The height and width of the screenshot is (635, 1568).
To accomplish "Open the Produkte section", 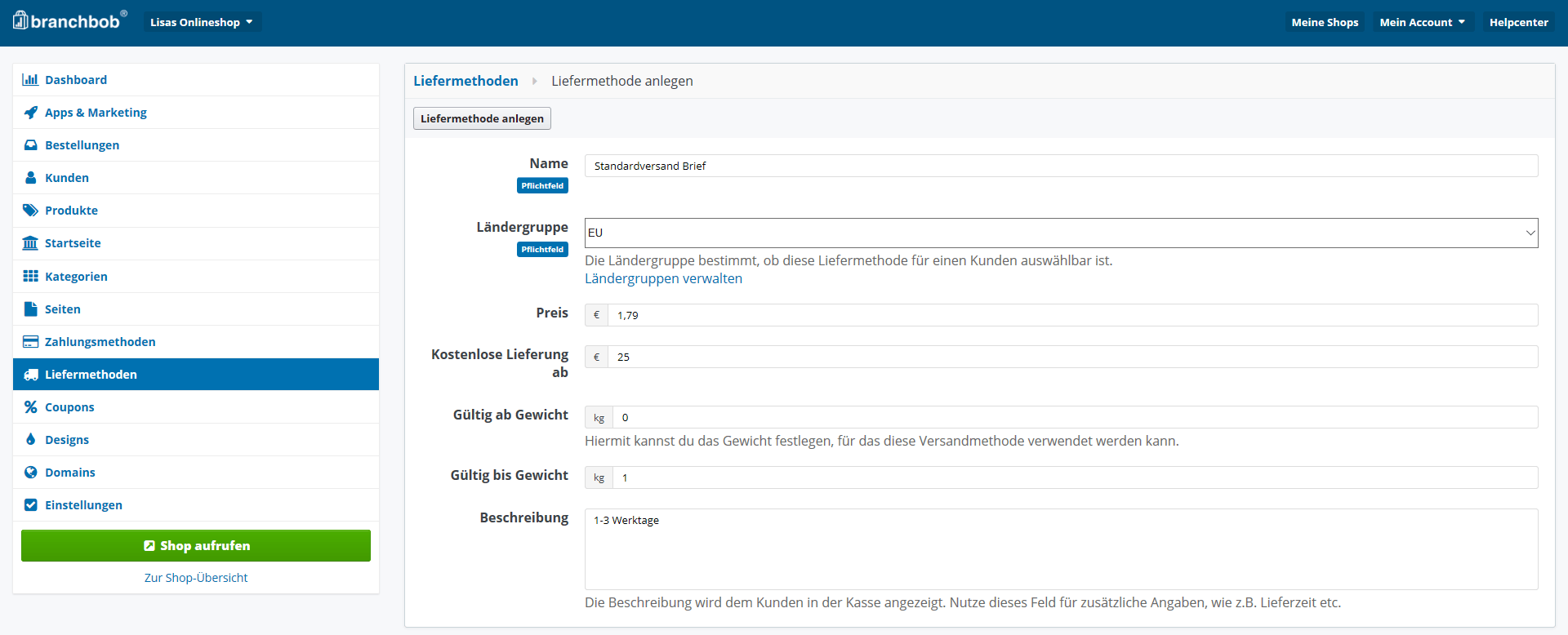I will pos(196,211).
